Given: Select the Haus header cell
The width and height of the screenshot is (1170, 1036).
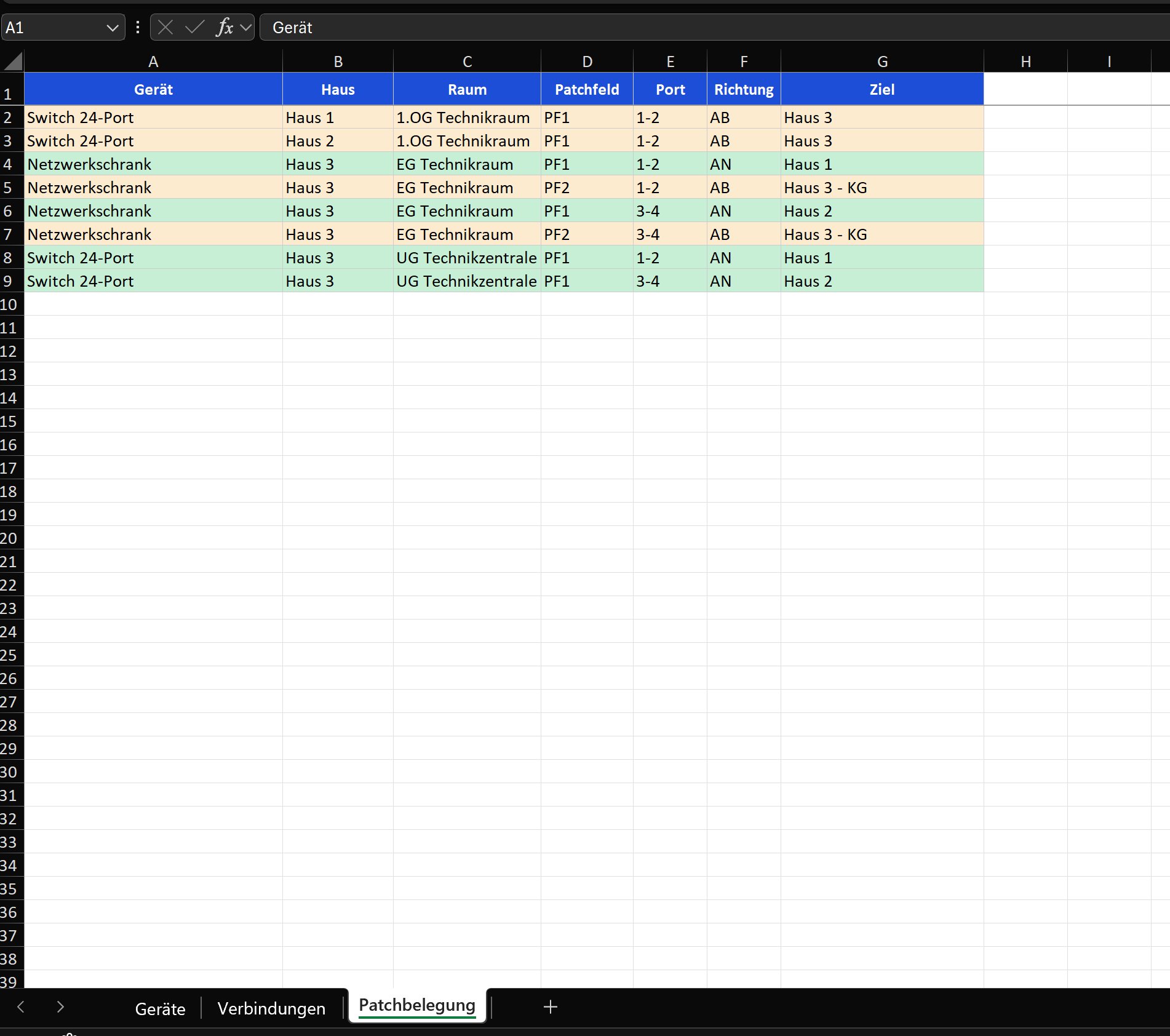Looking at the screenshot, I should (x=338, y=89).
